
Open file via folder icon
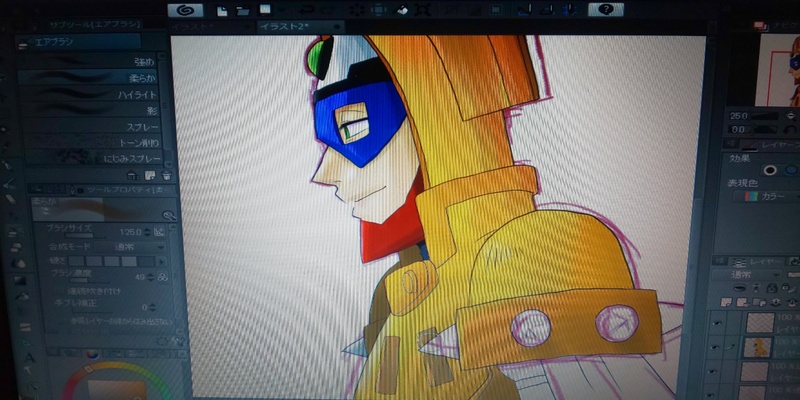[x=242, y=10]
